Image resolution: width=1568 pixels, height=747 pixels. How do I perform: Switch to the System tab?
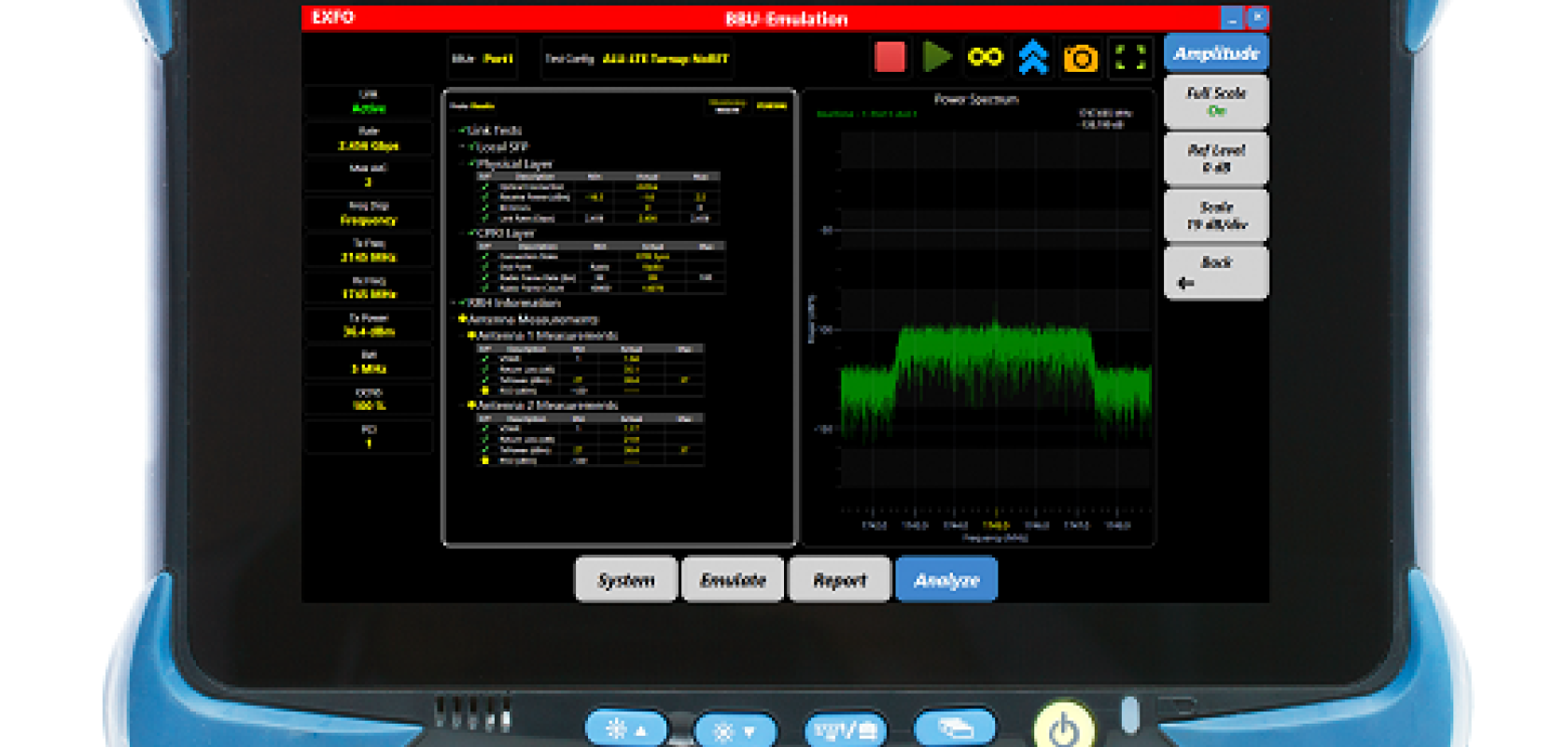(625, 580)
